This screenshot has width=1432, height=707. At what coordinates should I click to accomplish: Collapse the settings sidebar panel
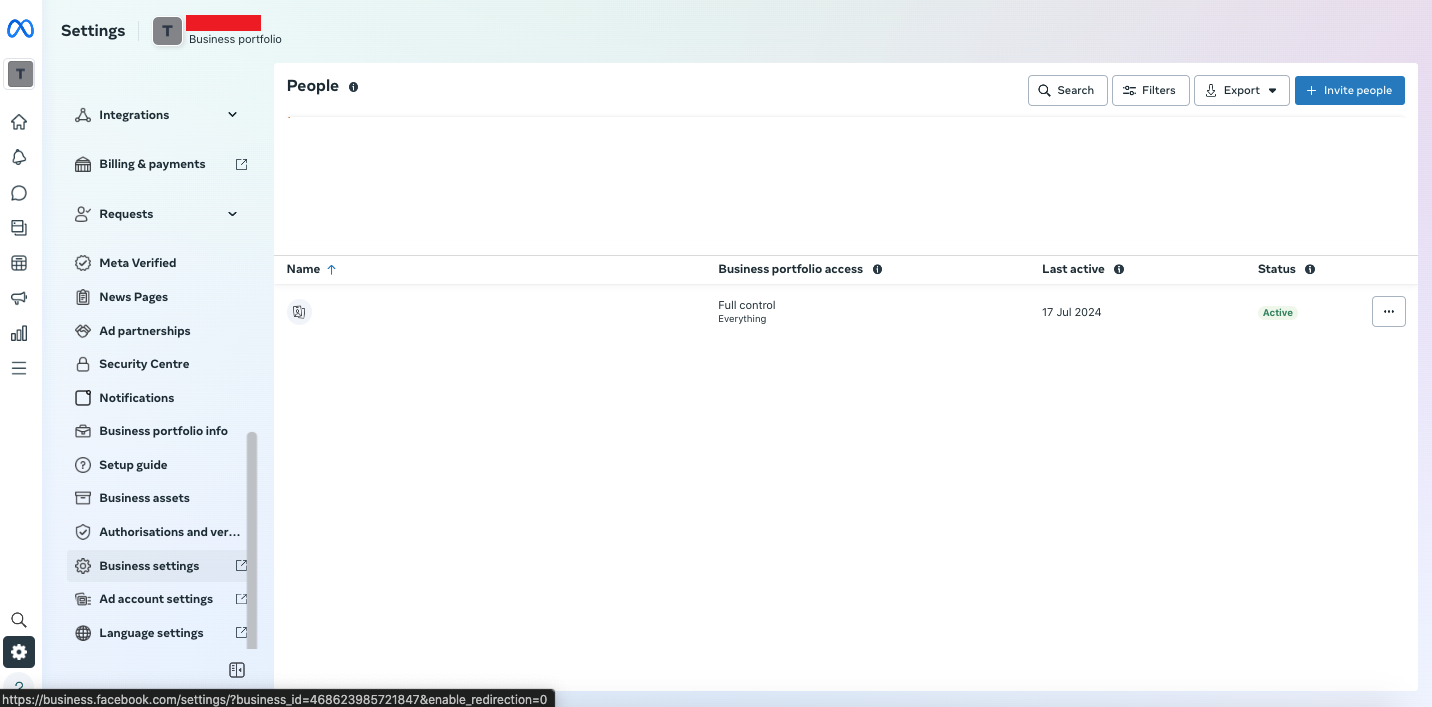pos(237,670)
